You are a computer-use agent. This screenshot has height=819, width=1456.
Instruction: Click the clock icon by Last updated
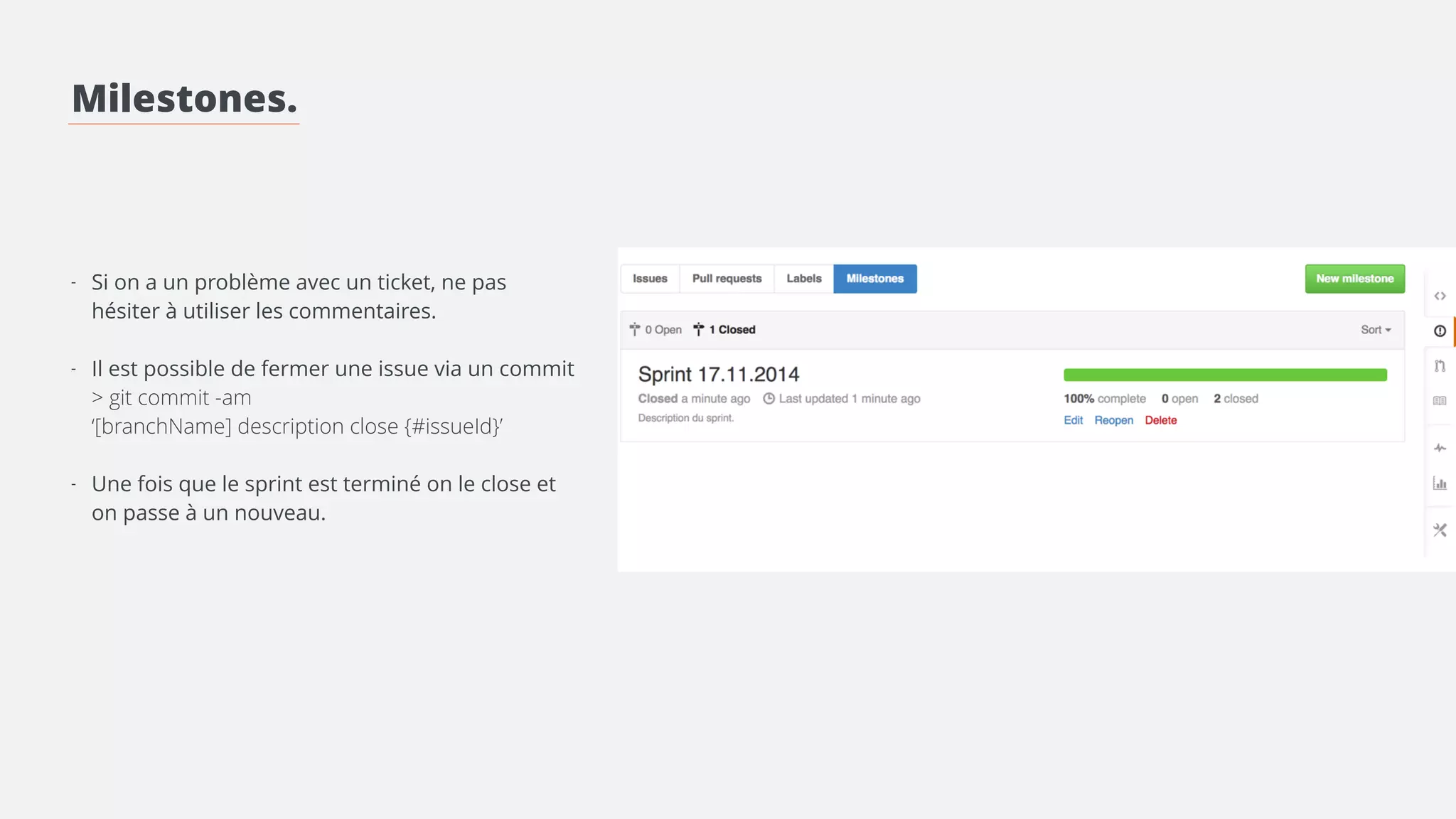click(x=769, y=399)
